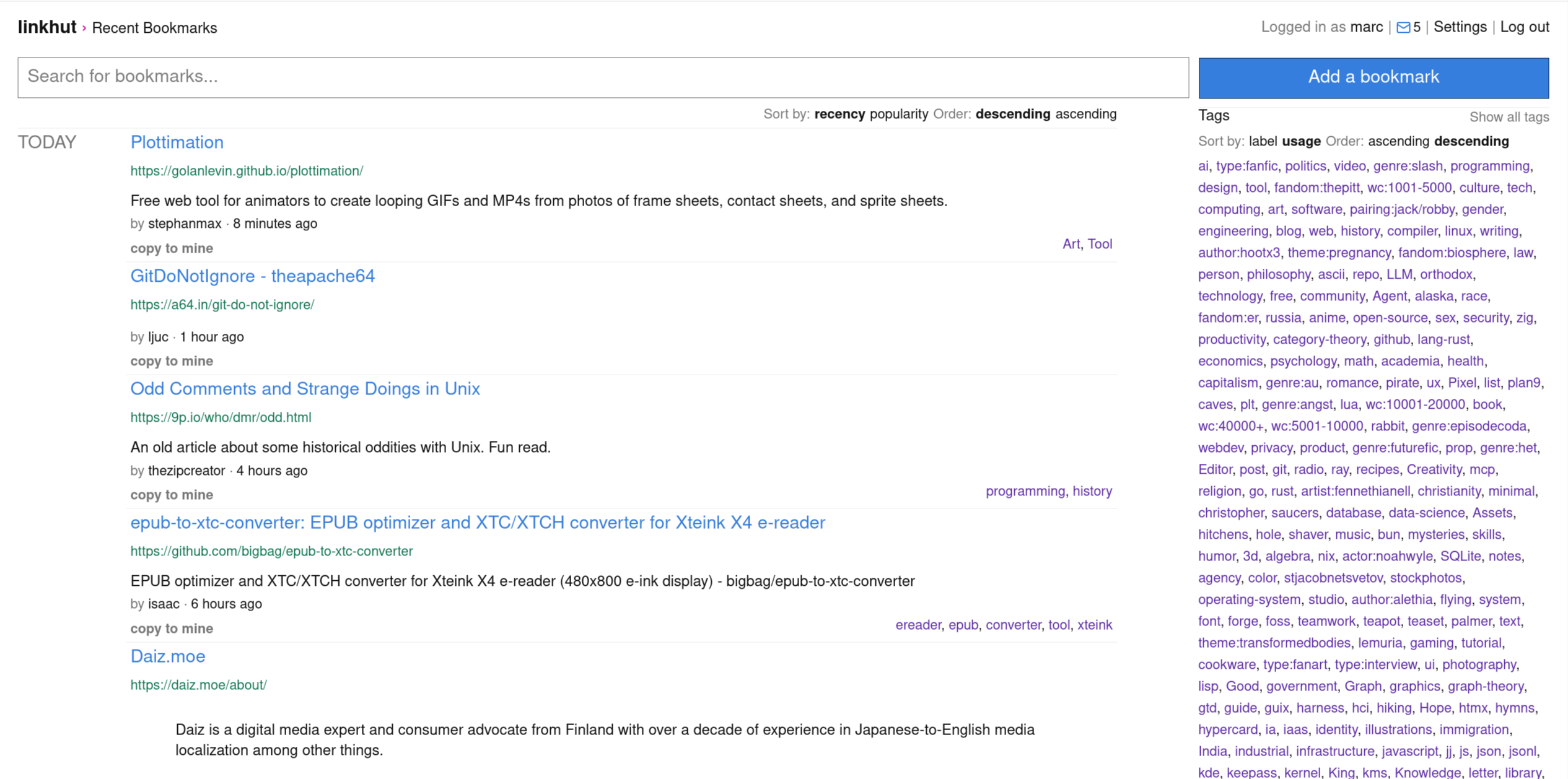Open the marc user profile
This screenshot has width=1568, height=779.
coord(1366,27)
